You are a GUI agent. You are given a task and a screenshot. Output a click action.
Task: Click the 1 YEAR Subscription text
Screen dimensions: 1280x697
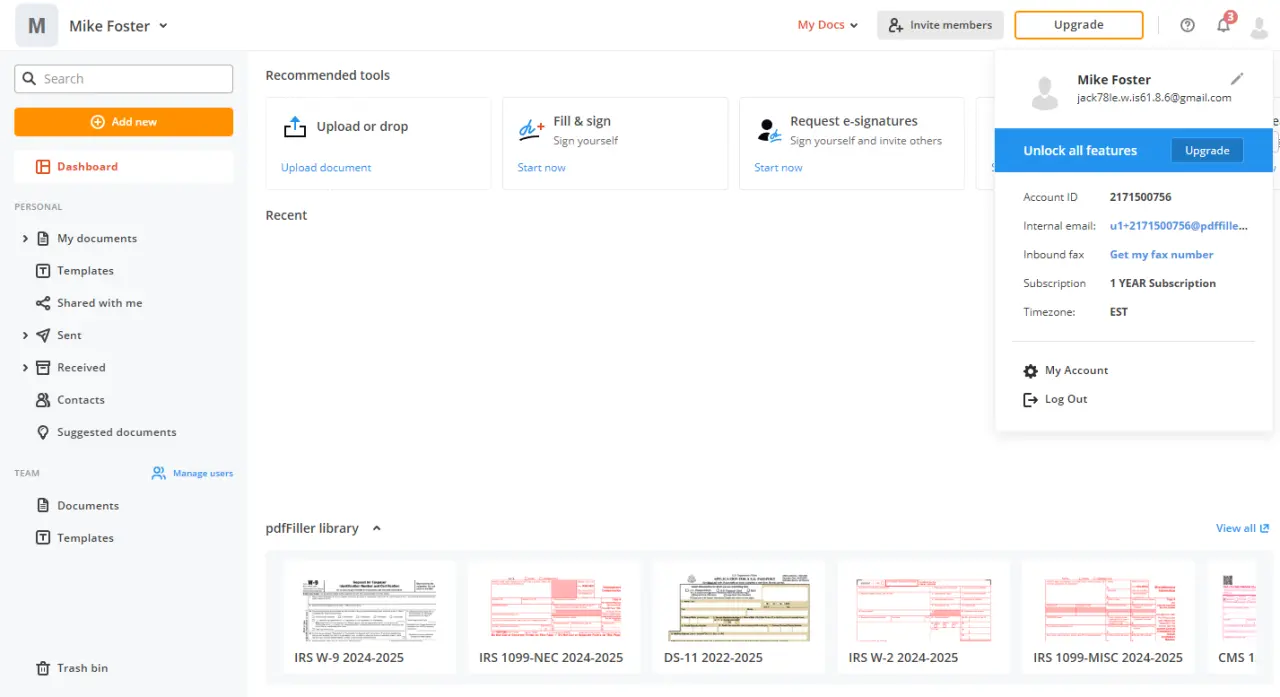pyautogui.click(x=1163, y=284)
